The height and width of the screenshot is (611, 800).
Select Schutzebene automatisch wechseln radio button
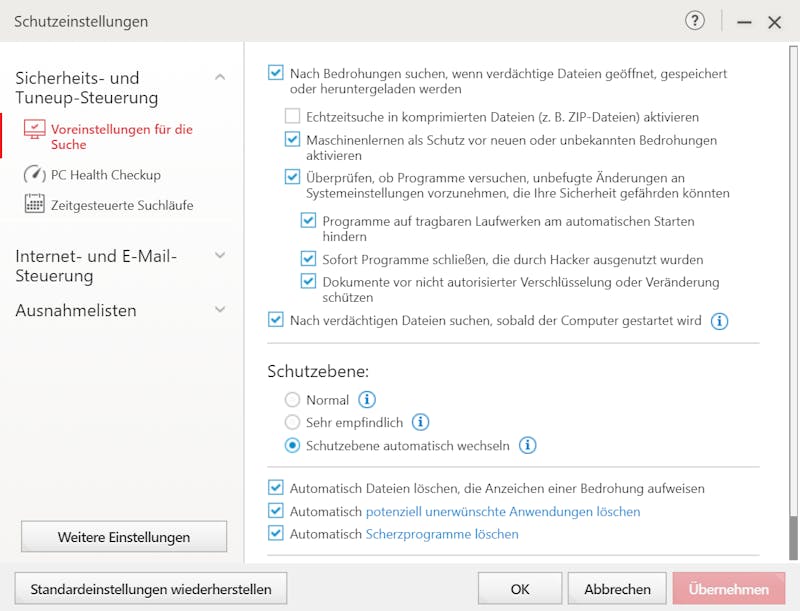click(x=292, y=445)
